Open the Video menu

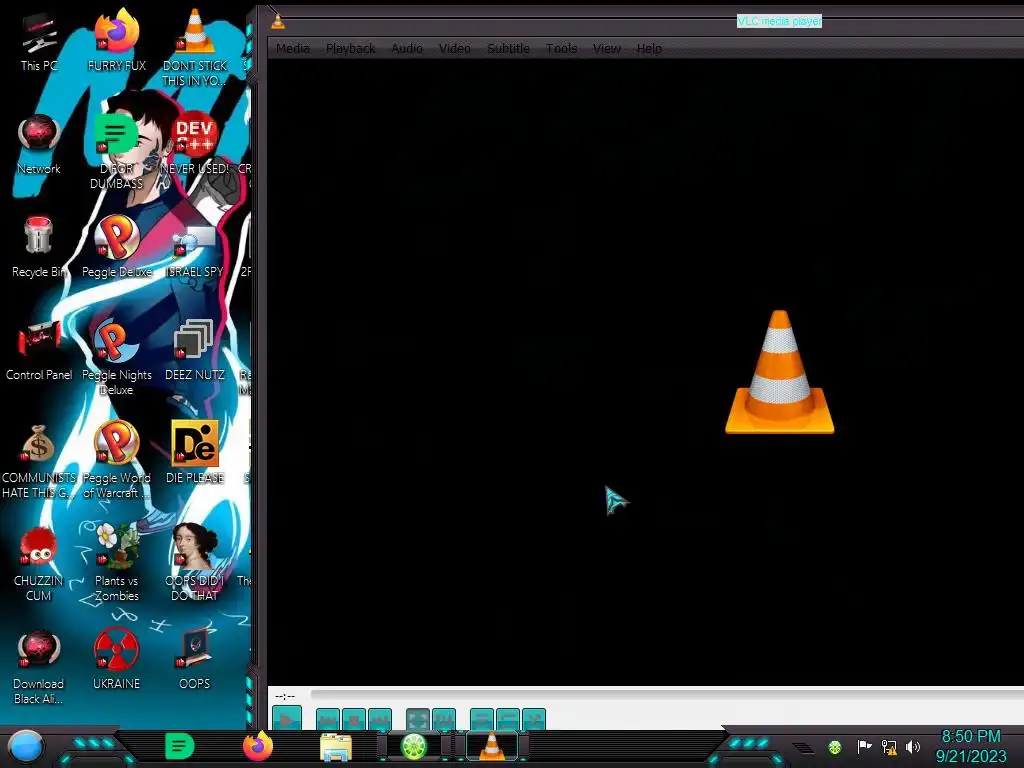(x=455, y=48)
